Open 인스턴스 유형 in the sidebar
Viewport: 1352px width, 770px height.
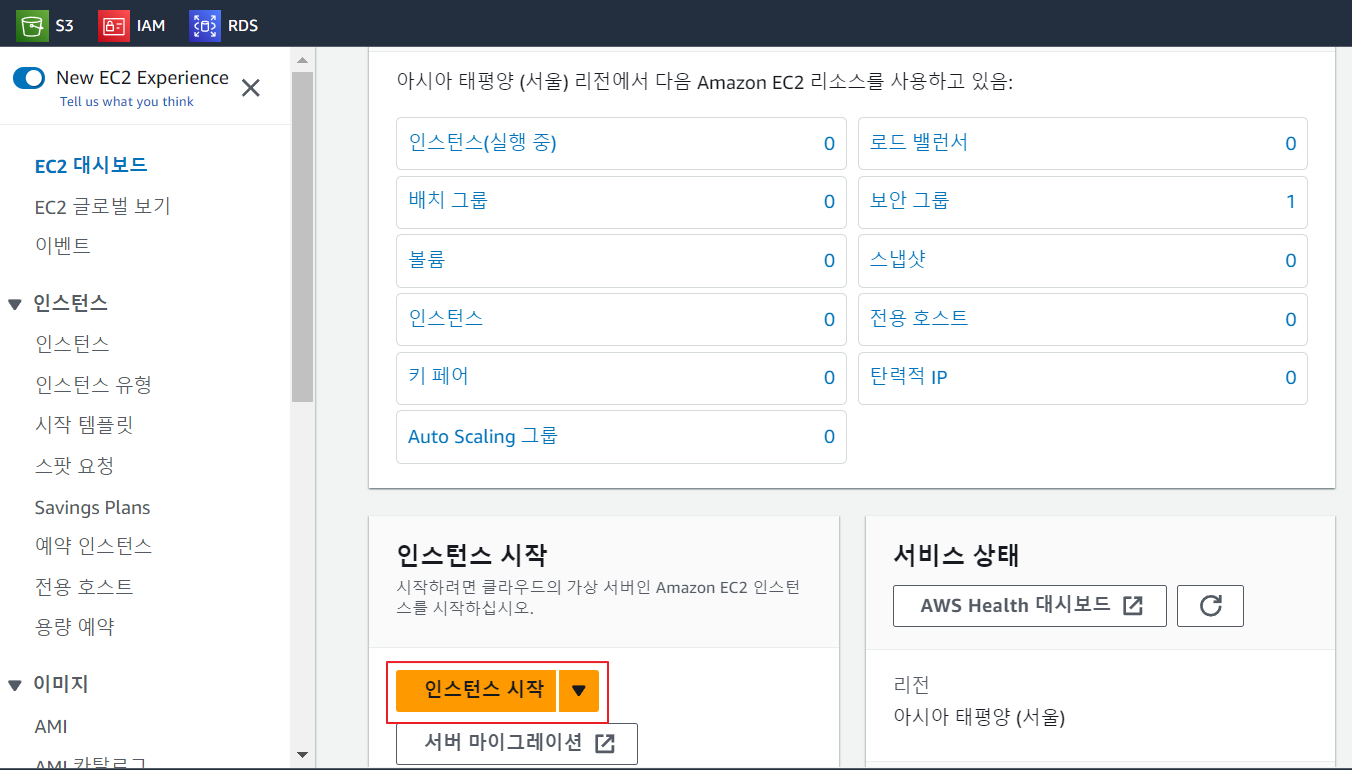(93, 384)
